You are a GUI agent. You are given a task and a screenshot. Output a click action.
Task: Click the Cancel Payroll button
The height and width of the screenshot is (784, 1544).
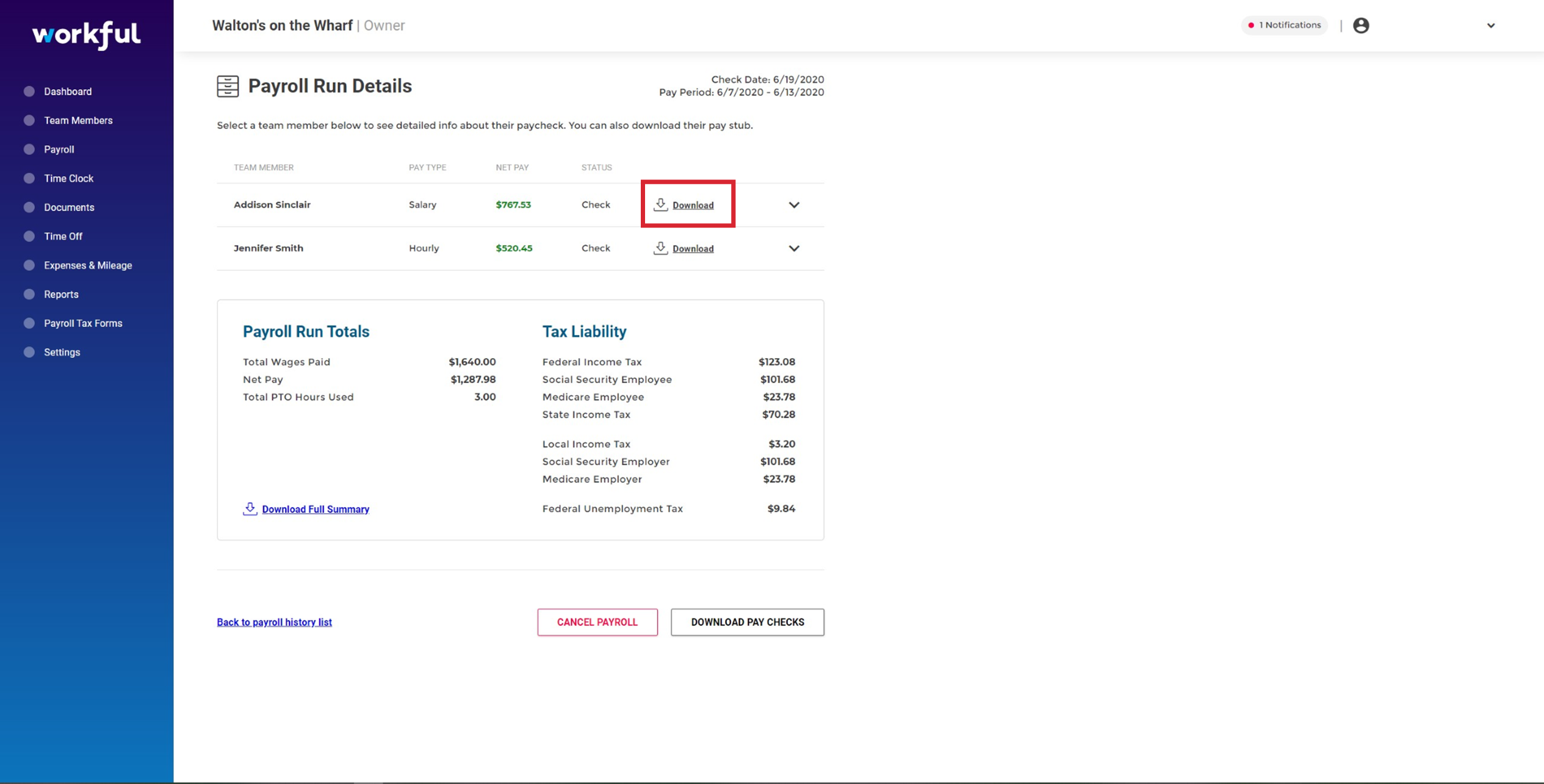click(597, 622)
